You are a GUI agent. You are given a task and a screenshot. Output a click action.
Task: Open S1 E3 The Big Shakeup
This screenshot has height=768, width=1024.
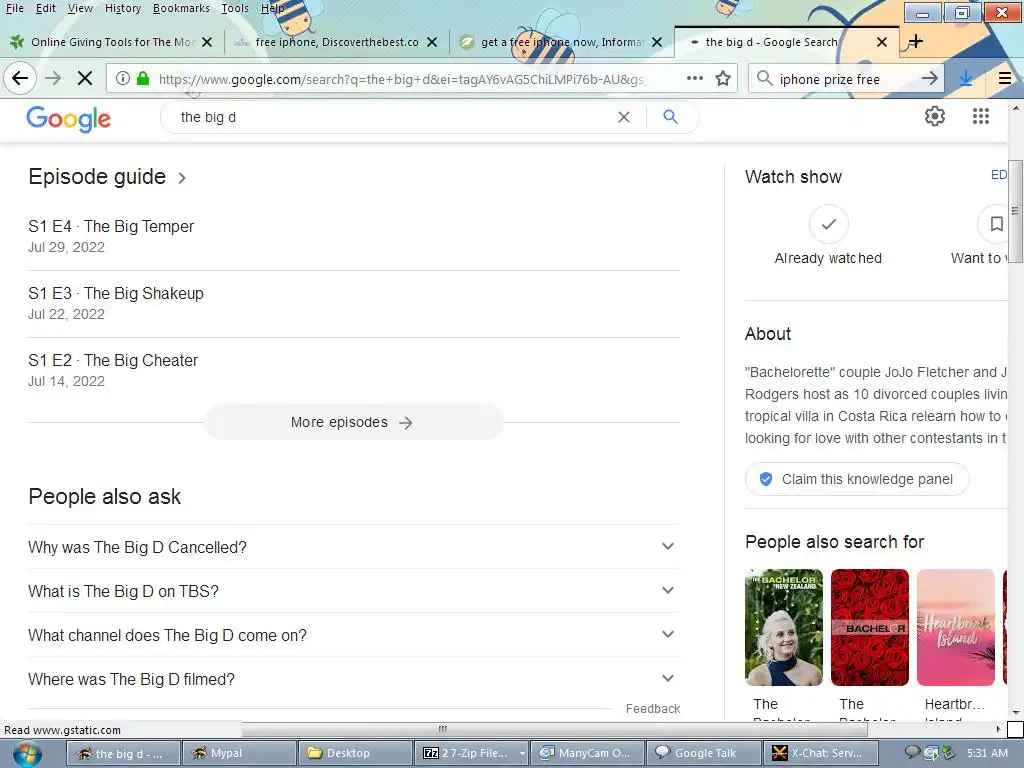click(x=116, y=294)
